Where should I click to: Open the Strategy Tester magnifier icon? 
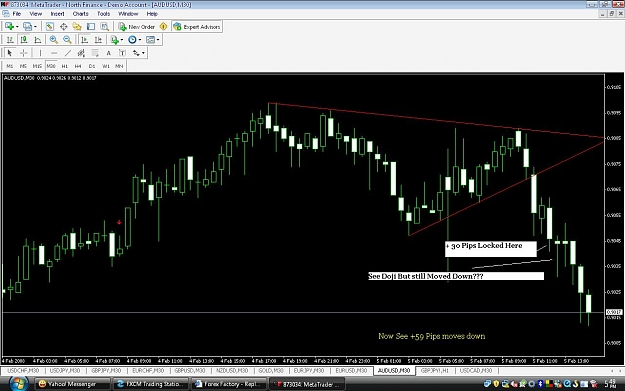(x=104, y=26)
